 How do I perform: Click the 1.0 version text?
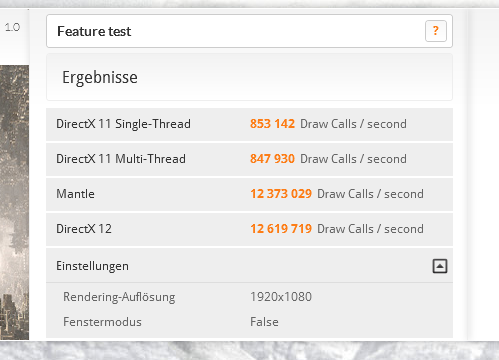[13, 27]
